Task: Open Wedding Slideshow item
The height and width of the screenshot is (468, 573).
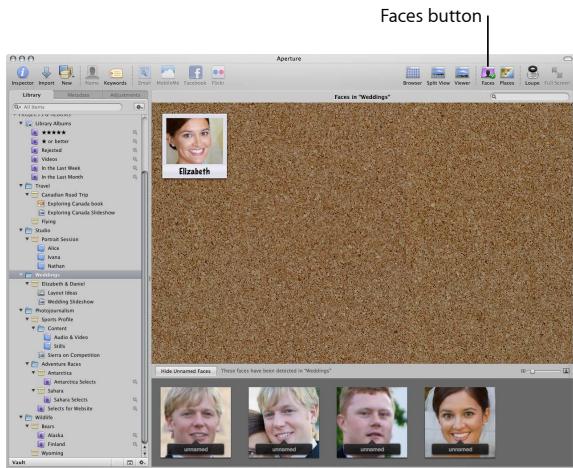Action: pyautogui.click(x=71, y=302)
